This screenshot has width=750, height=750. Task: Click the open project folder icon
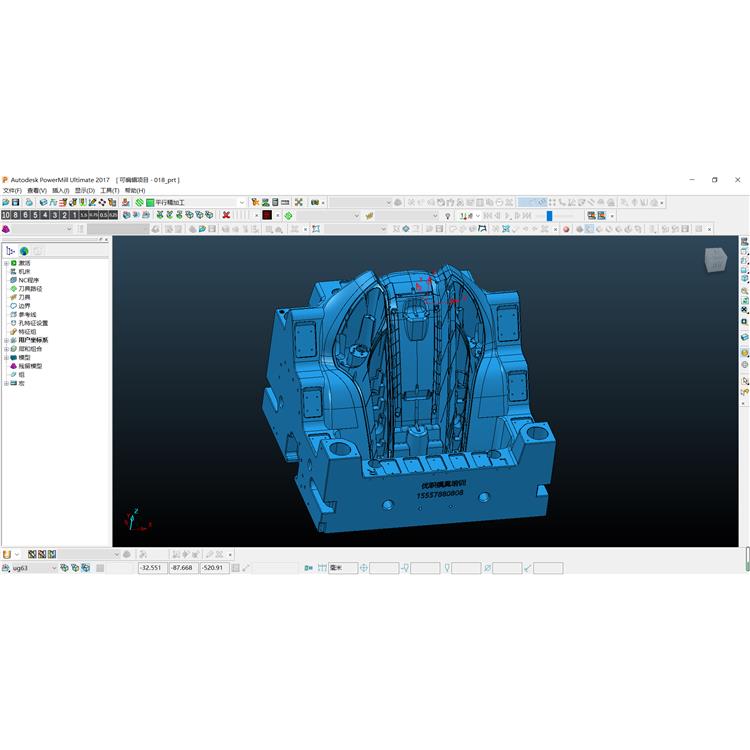[x=6, y=202]
